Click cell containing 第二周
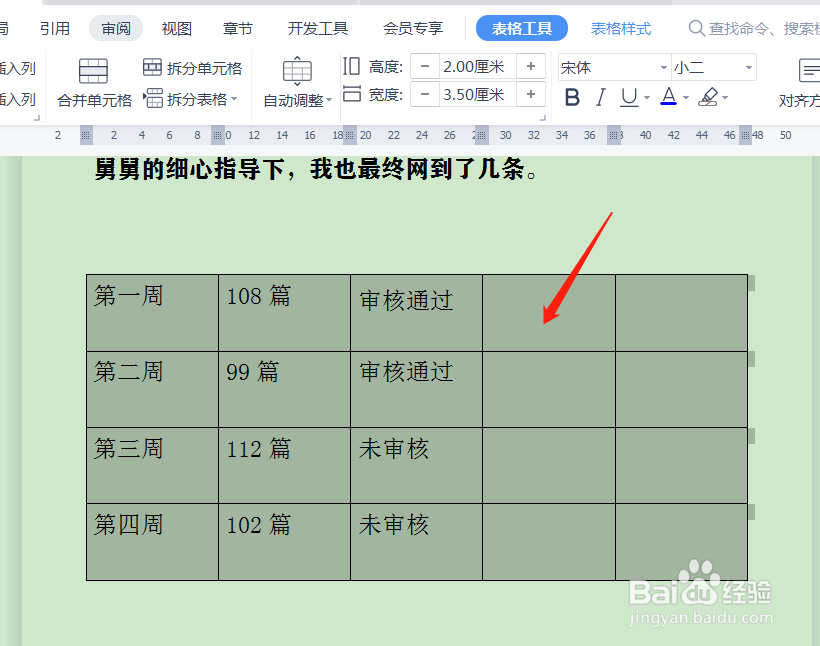 click(x=152, y=389)
